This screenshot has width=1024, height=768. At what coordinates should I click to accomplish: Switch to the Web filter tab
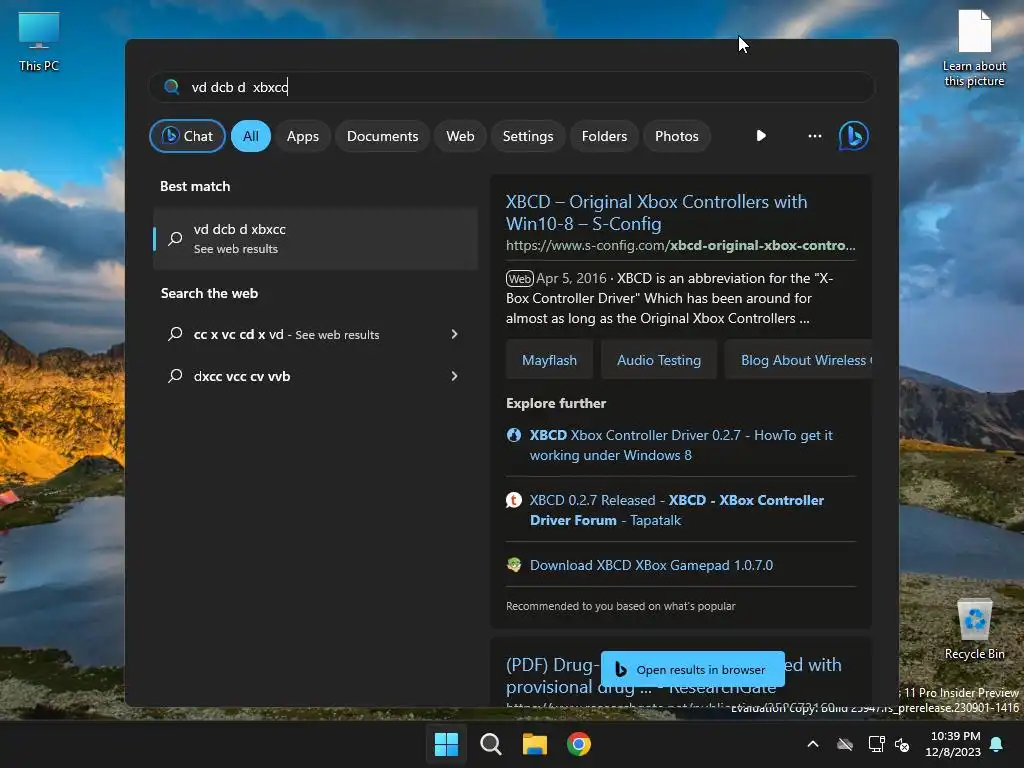pos(460,136)
